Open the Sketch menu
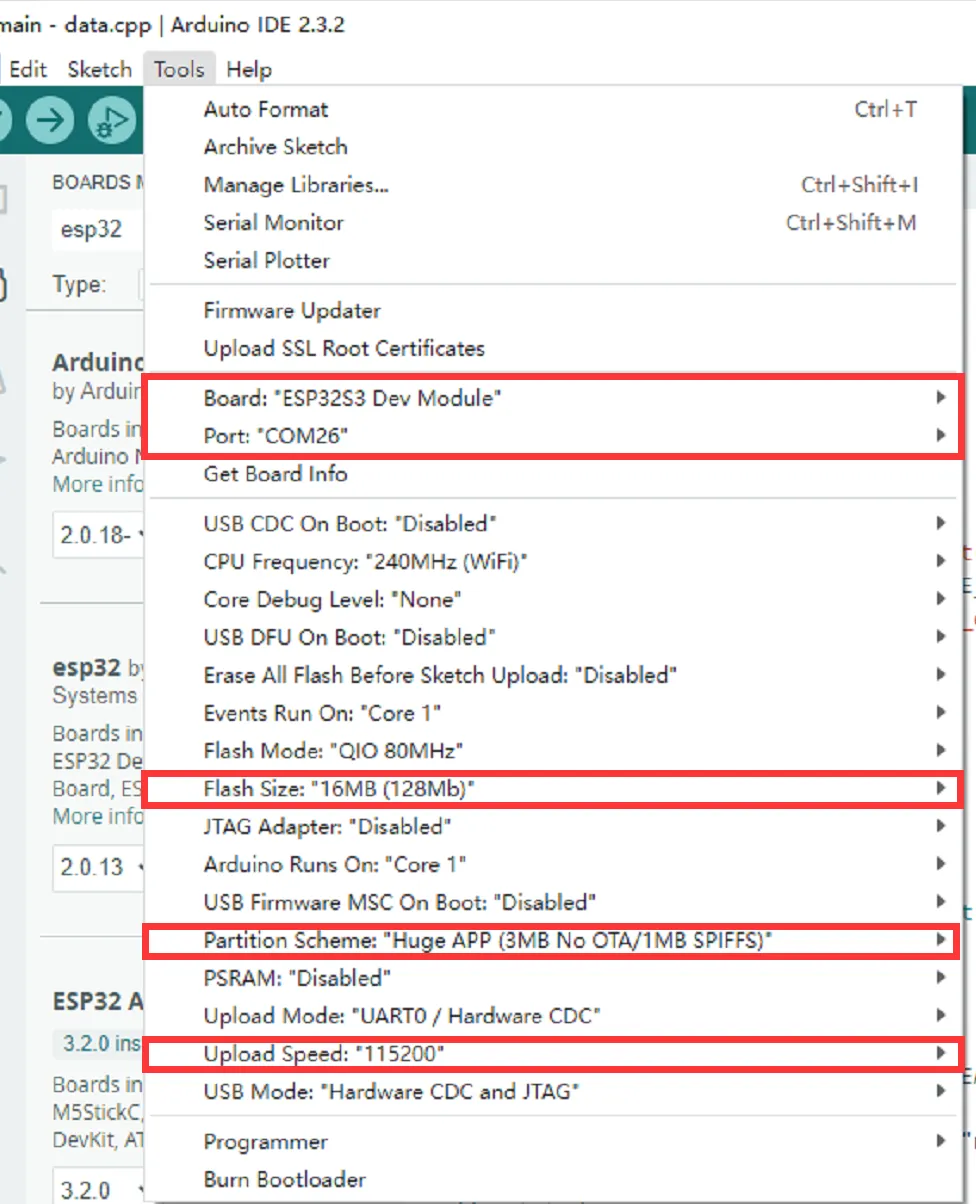This screenshot has width=976, height=1204. (x=99, y=69)
